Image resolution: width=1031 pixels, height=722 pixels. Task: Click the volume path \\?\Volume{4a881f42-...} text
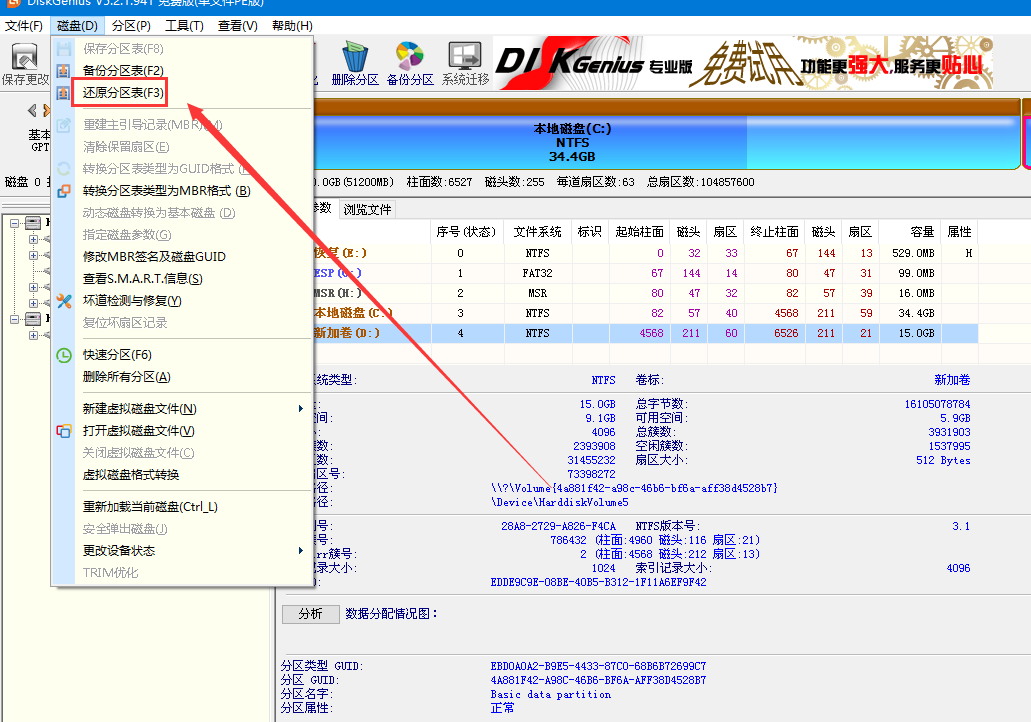pos(635,488)
